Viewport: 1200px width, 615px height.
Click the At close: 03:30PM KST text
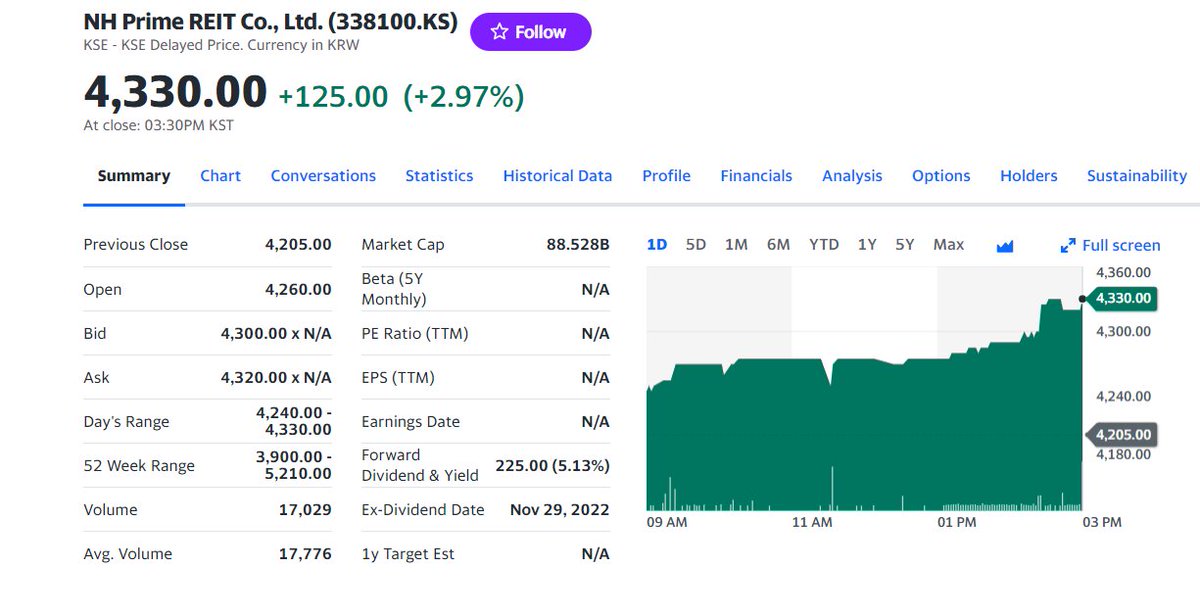coord(159,126)
